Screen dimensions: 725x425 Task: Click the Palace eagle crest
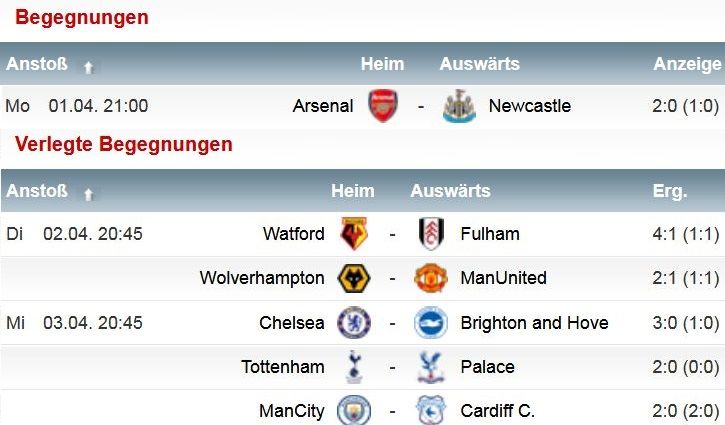click(x=431, y=367)
